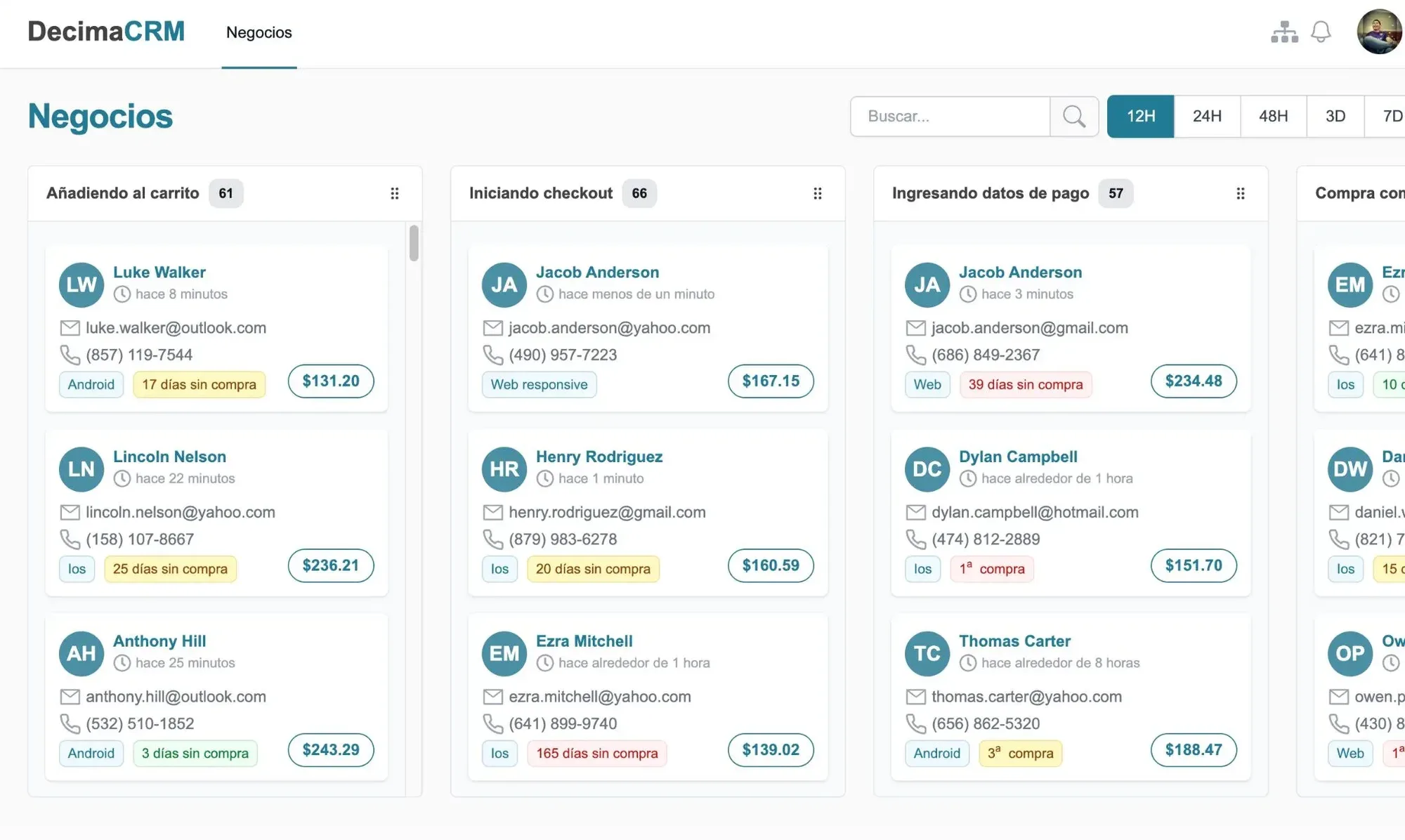Click the email icon beside henry.rodriguez@gmail.com
This screenshot has height=840, width=1405.
tap(492, 512)
